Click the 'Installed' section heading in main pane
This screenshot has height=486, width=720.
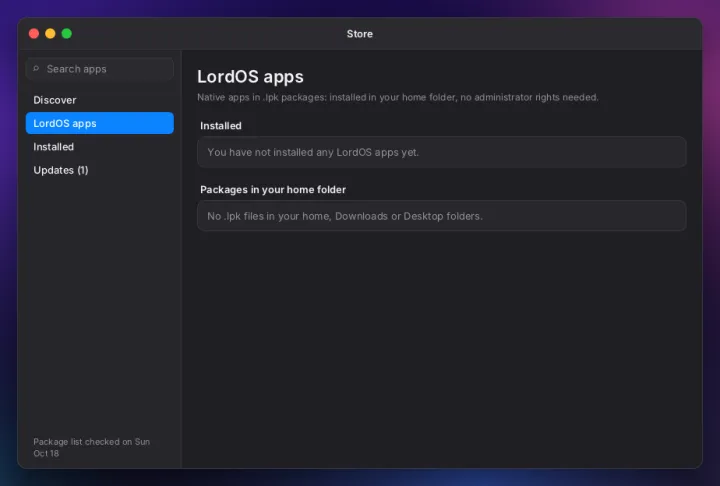[x=221, y=126]
